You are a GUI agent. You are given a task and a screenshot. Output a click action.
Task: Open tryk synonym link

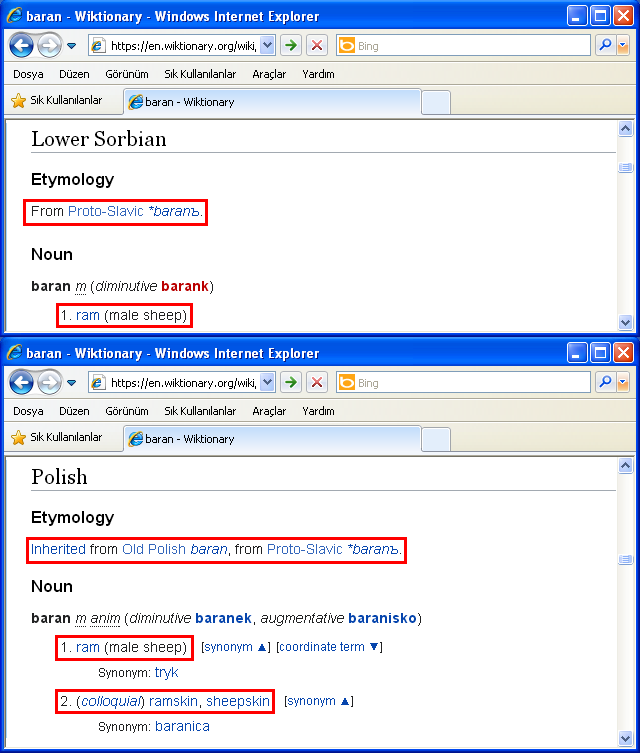[x=167, y=673]
